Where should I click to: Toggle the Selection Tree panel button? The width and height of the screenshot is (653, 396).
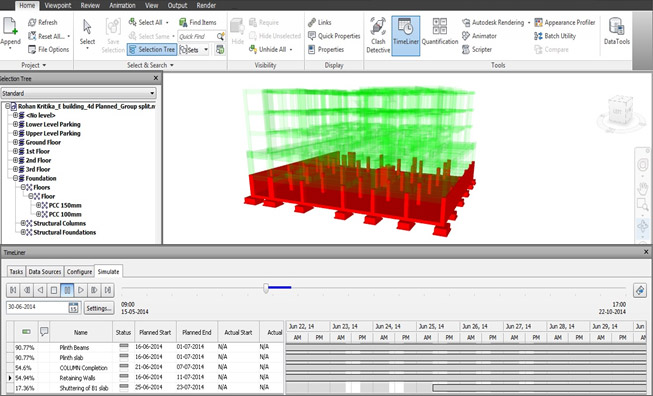tap(152, 50)
